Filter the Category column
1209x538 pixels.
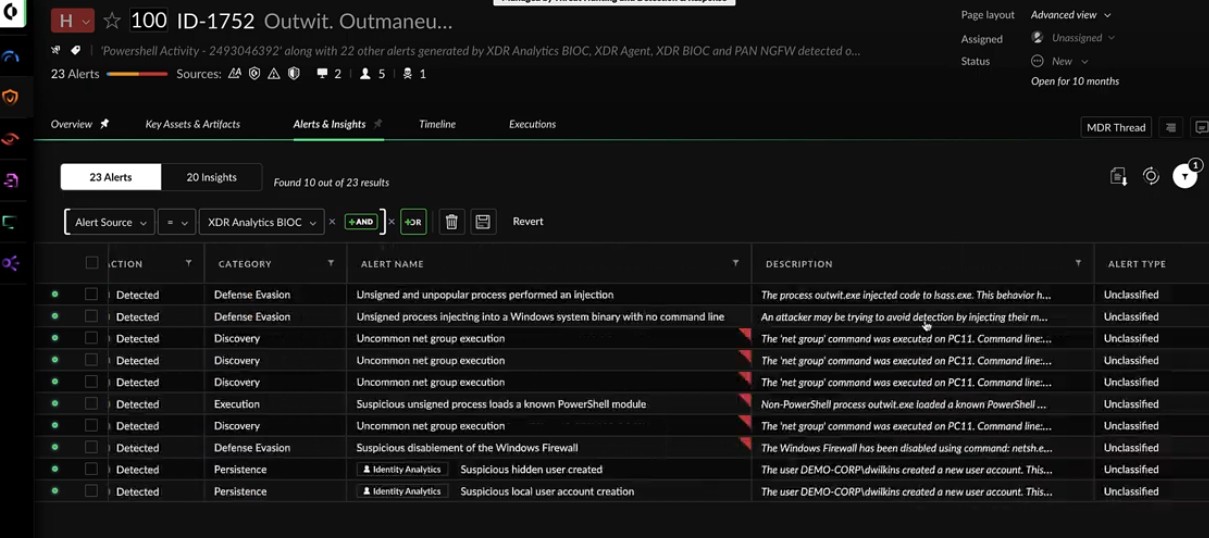pyautogui.click(x=331, y=263)
